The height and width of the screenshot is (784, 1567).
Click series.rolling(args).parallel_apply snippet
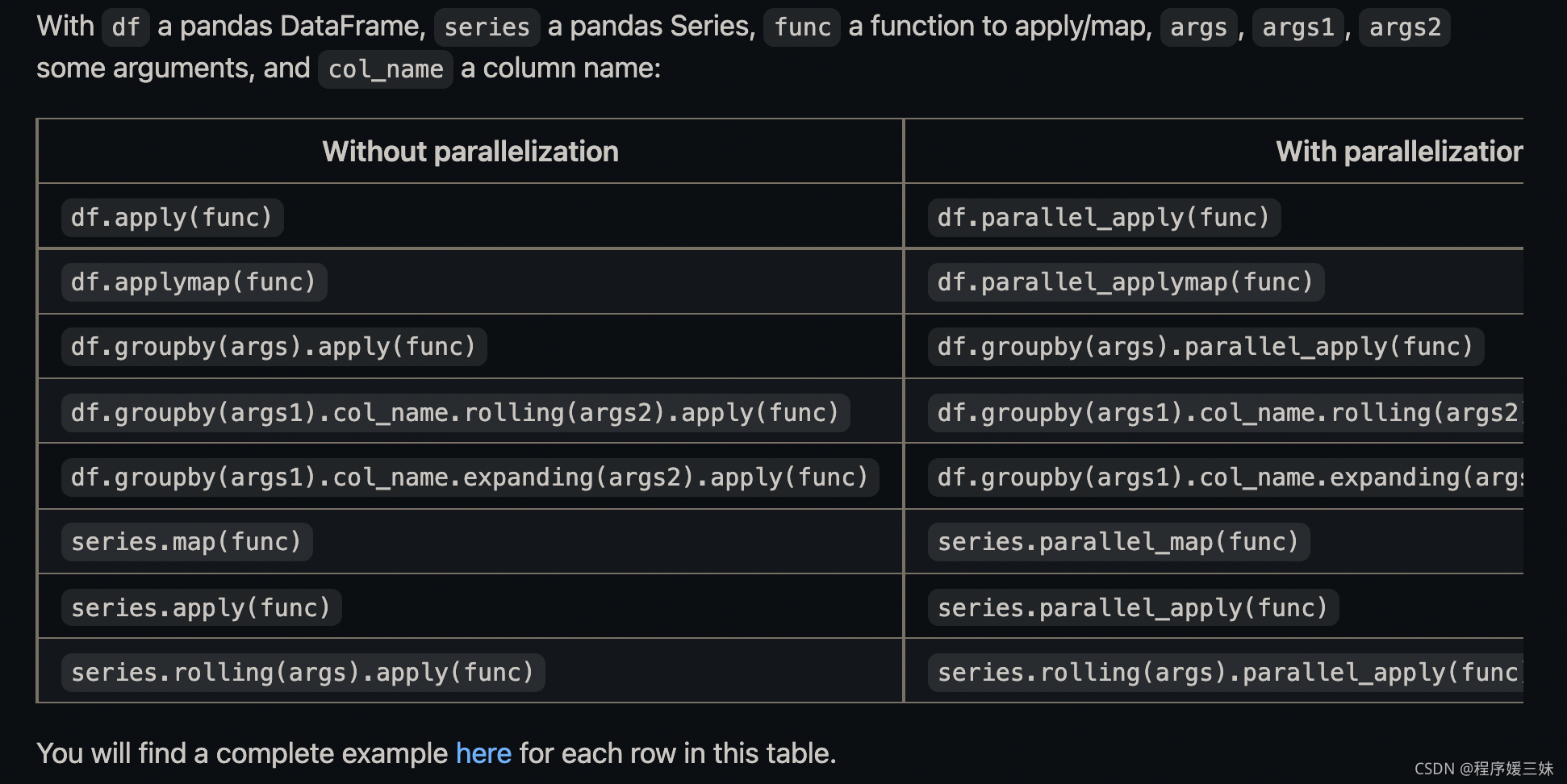(x=1226, y=673)
